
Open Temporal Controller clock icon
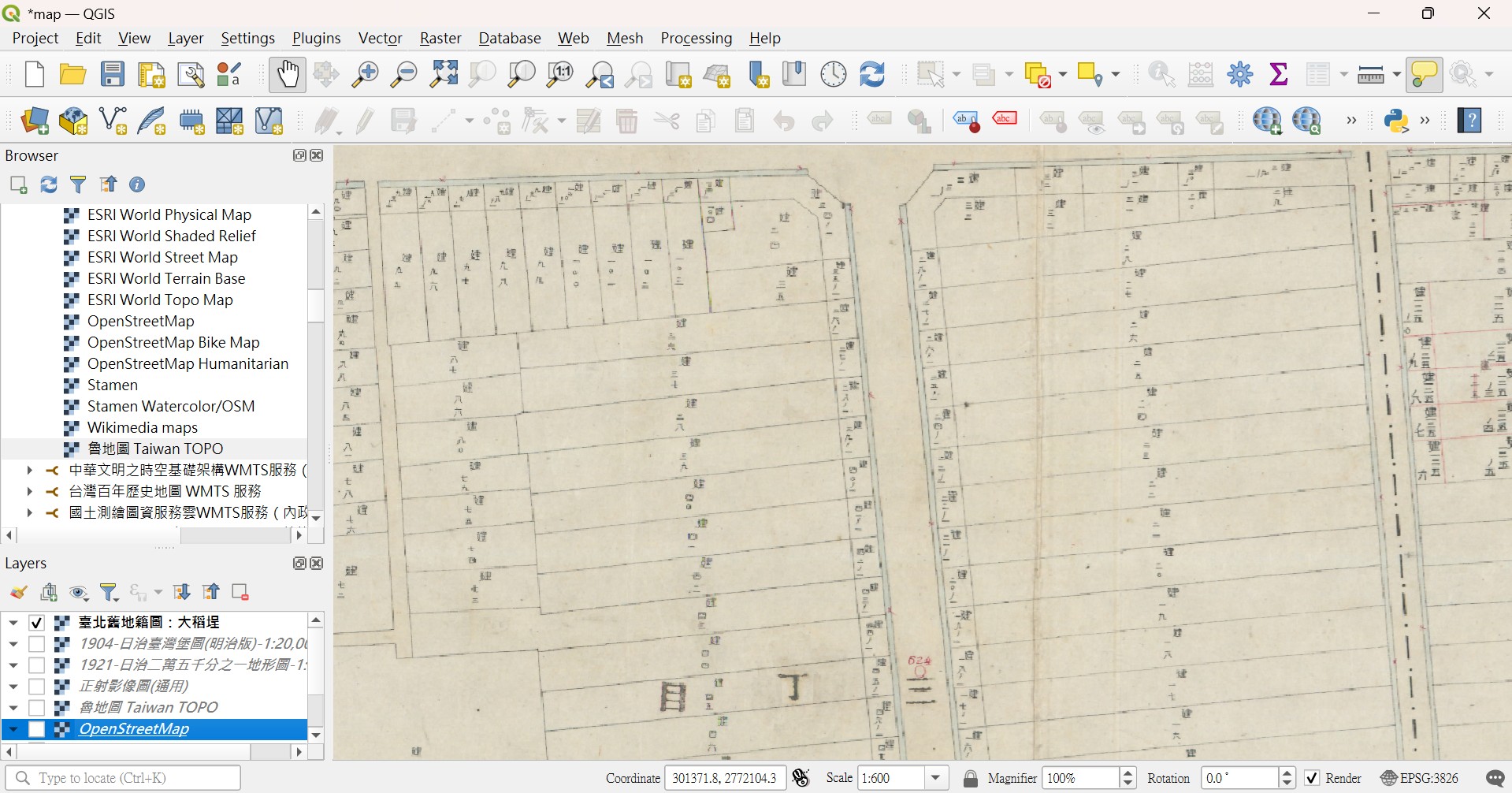coord(834,74)
